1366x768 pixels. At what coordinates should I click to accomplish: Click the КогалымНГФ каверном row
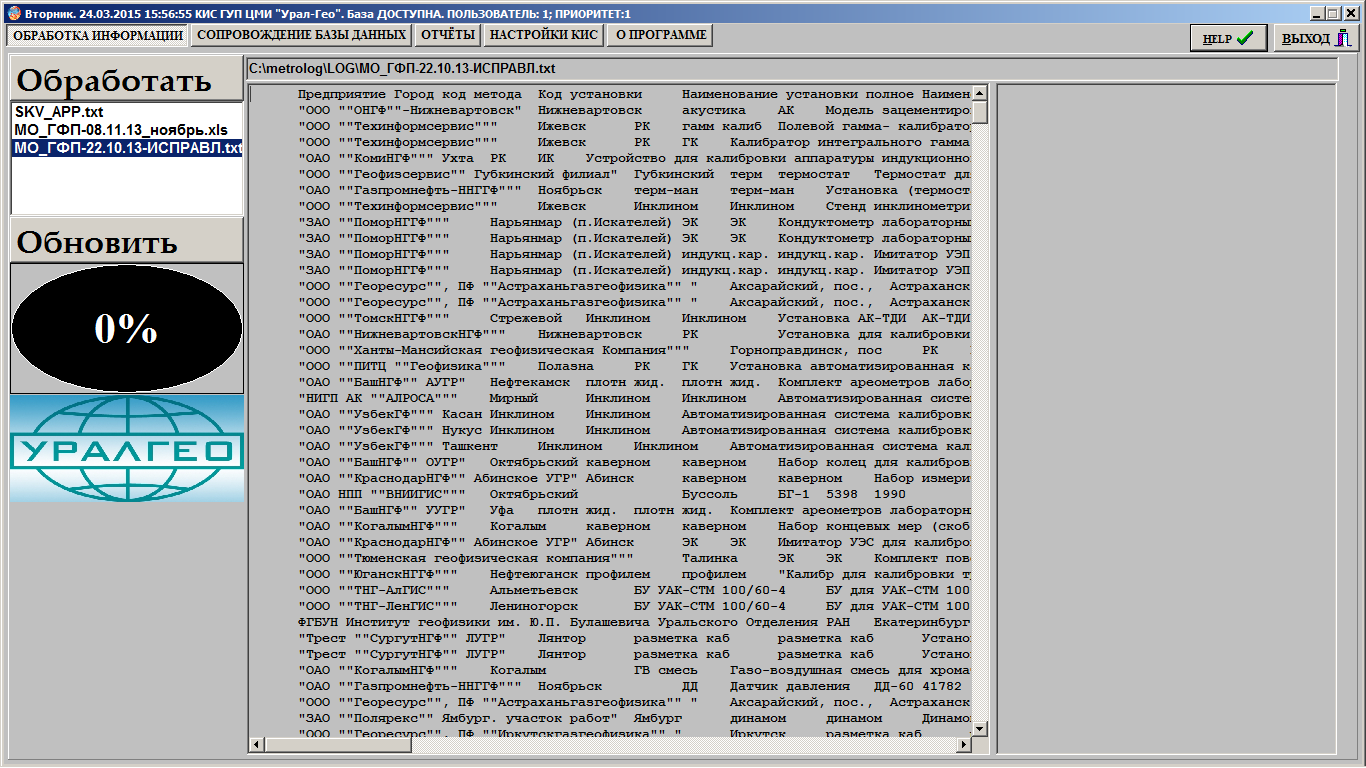click(634, 526)
